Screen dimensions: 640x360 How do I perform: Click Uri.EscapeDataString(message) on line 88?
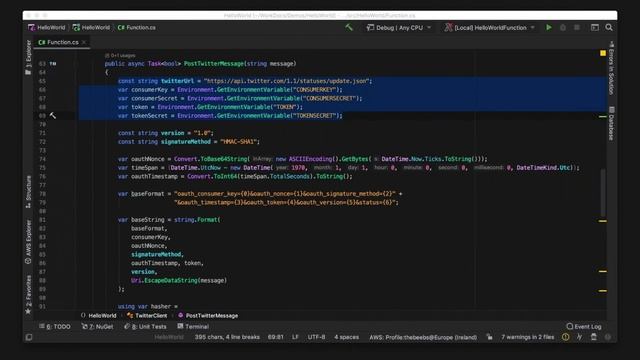(179, 280)
